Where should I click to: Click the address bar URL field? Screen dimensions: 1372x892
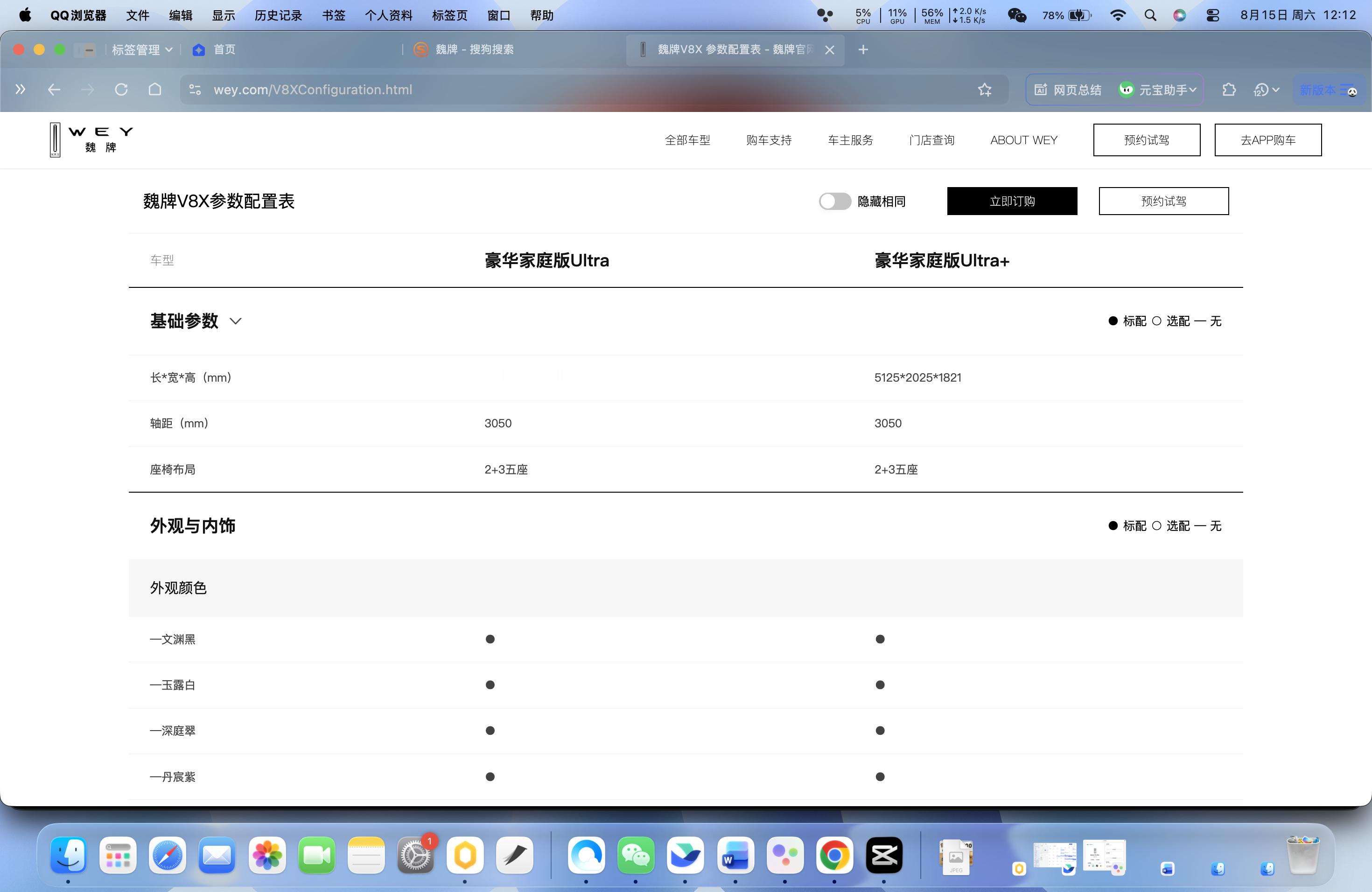[594, 89]
